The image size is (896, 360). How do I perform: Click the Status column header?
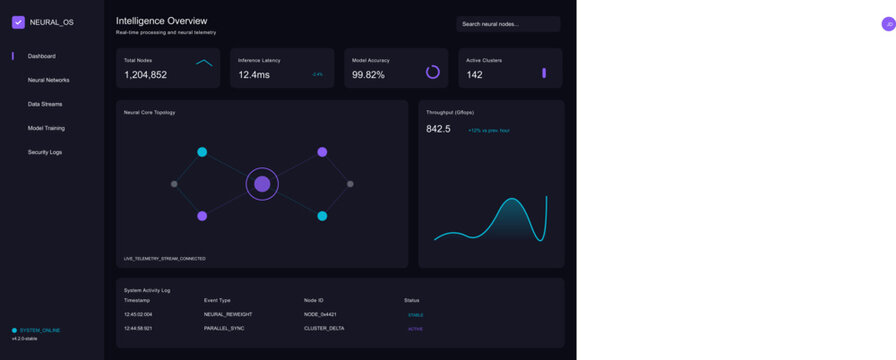coord(411,300)
